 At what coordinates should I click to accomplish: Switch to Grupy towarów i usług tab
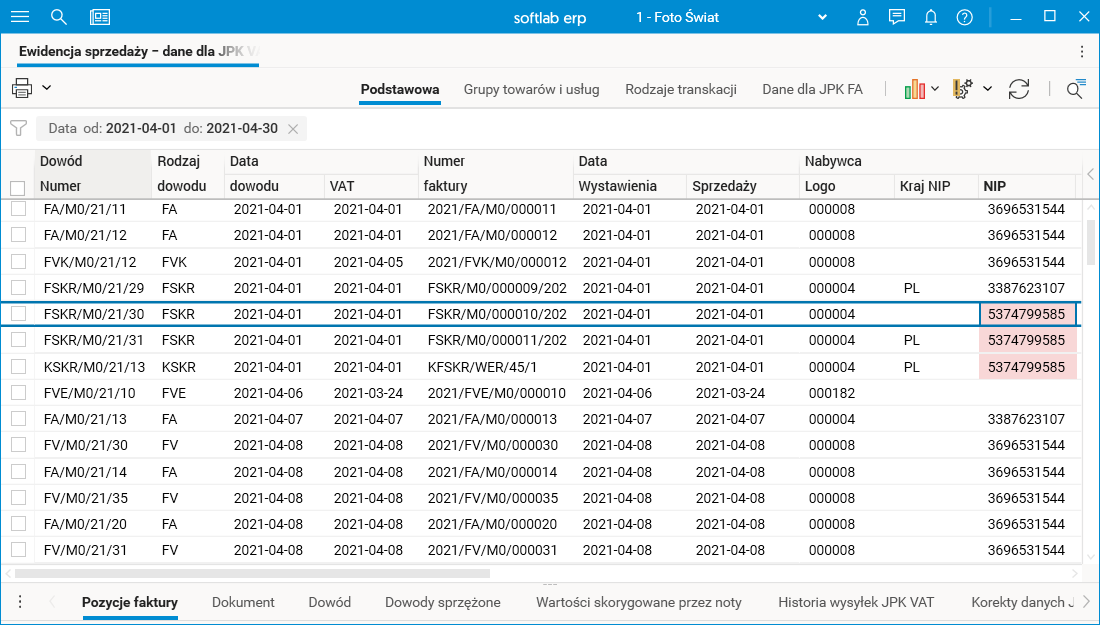(531, 89)
